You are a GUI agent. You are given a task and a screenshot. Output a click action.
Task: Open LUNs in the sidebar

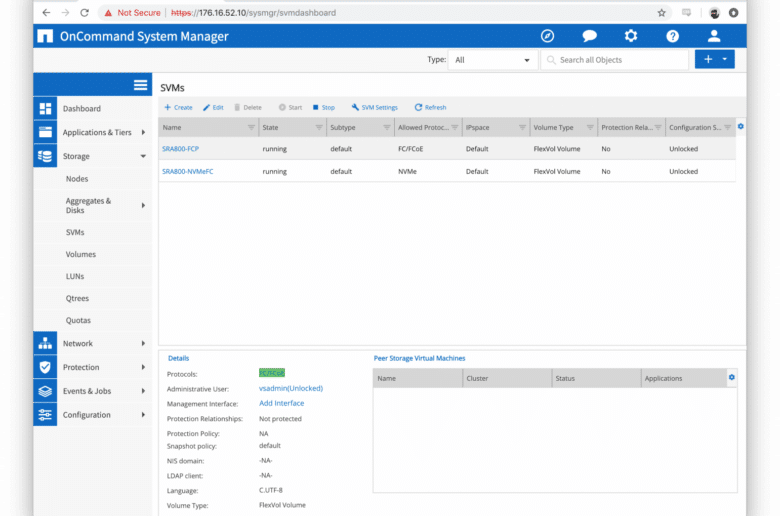(75, 276)
